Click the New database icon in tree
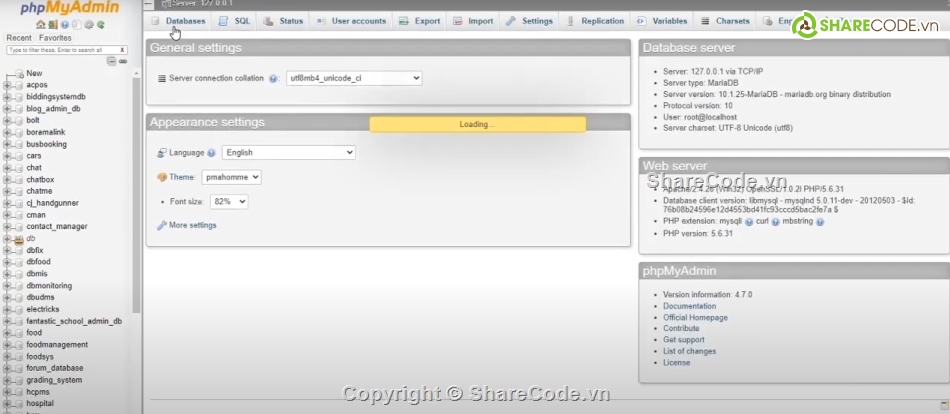Screen dimensions: 950x414 pyautogui.click(x=19, y=74)
